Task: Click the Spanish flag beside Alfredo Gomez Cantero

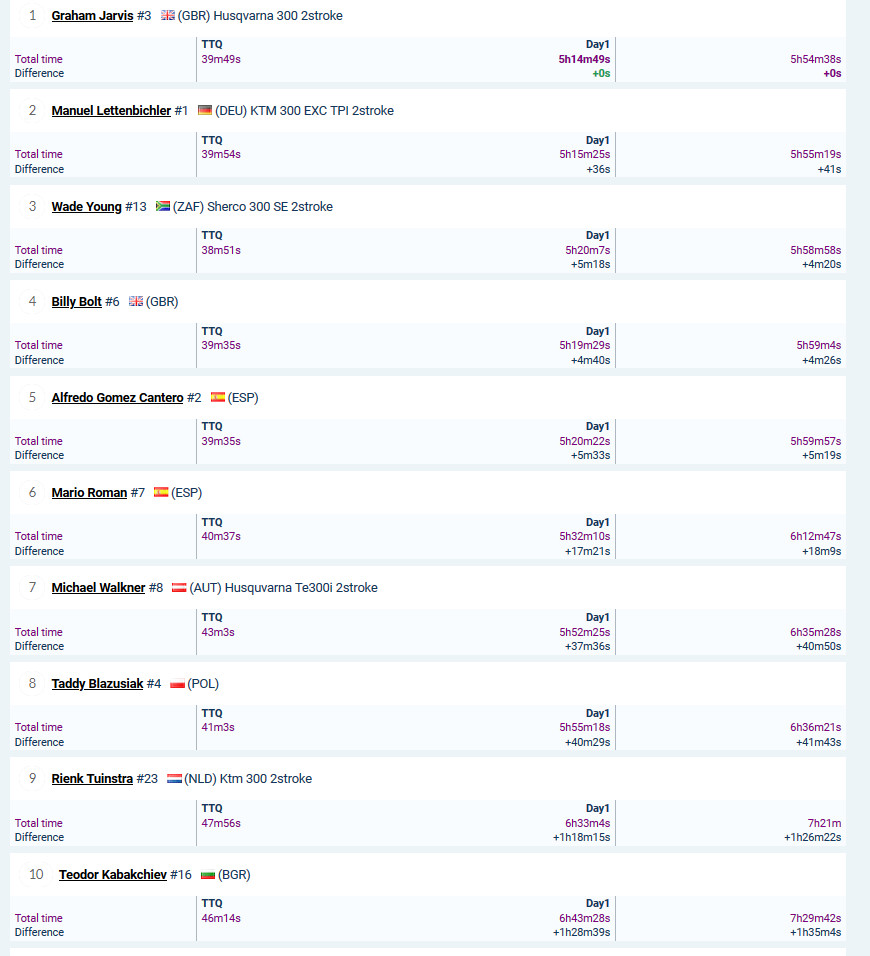Action: [x=218, y=397]
